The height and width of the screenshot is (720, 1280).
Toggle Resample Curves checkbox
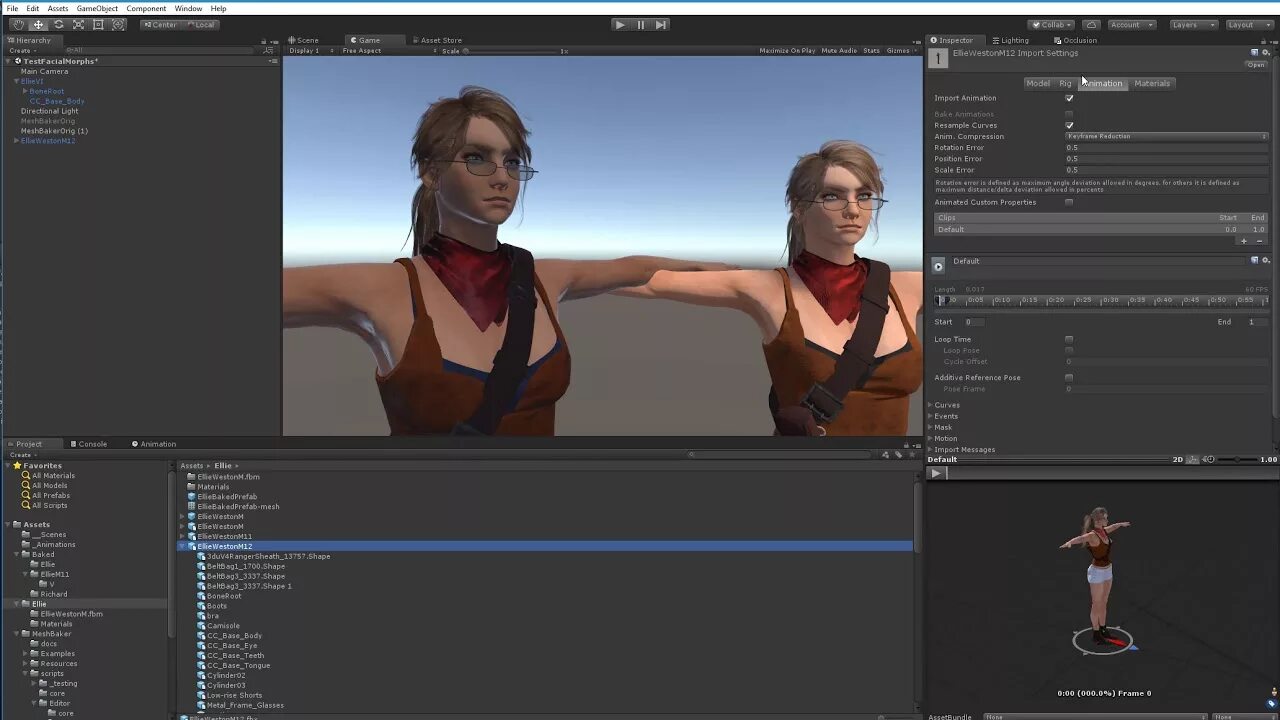[x=1069, y=125]
